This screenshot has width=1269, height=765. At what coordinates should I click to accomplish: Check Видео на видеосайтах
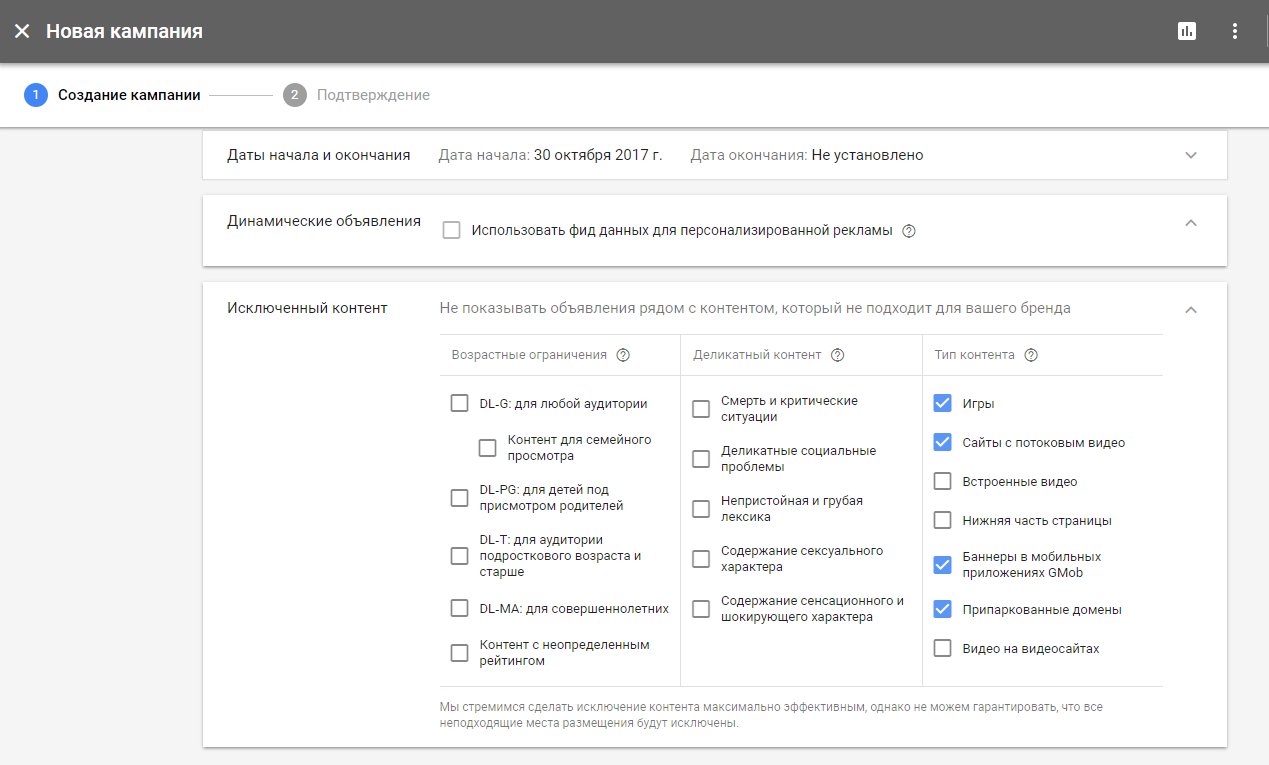pos(942,648)
